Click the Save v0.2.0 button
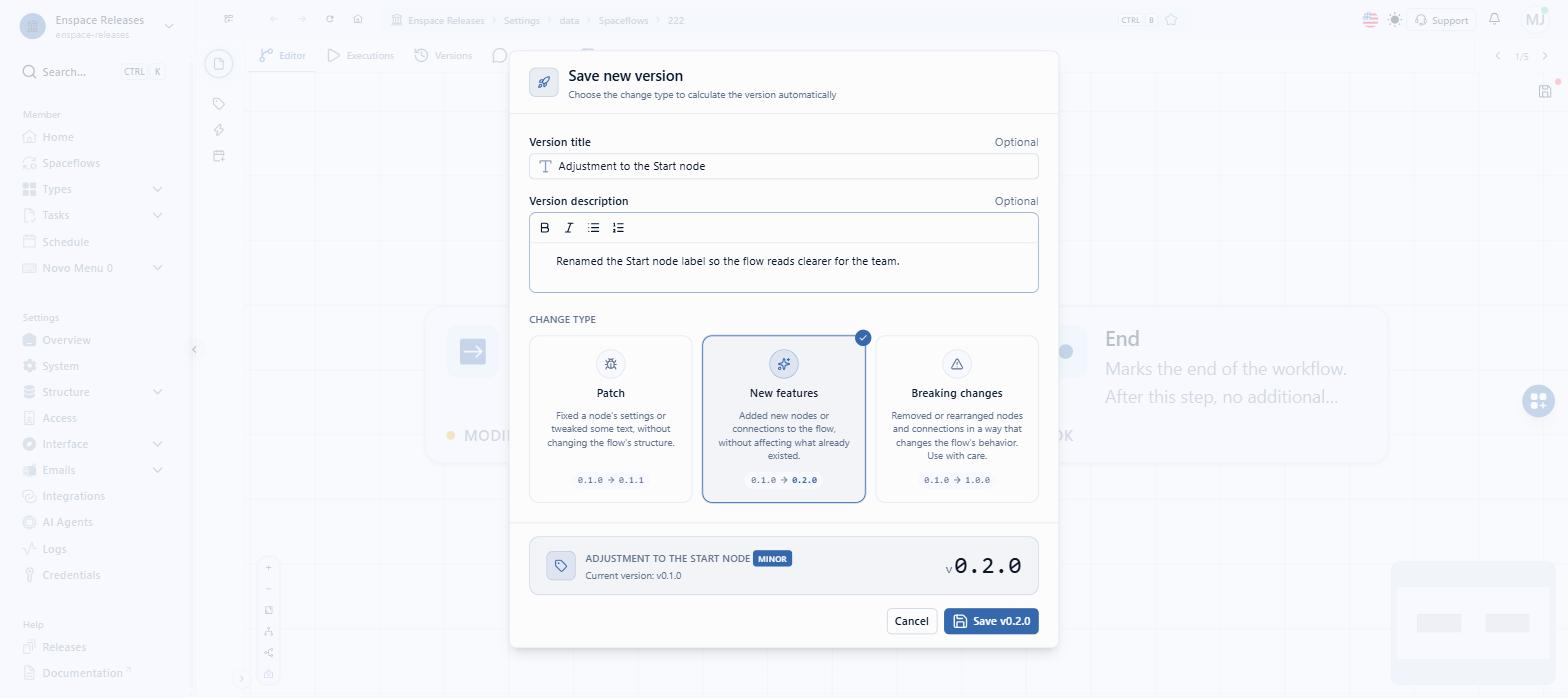 click(991, 621)
